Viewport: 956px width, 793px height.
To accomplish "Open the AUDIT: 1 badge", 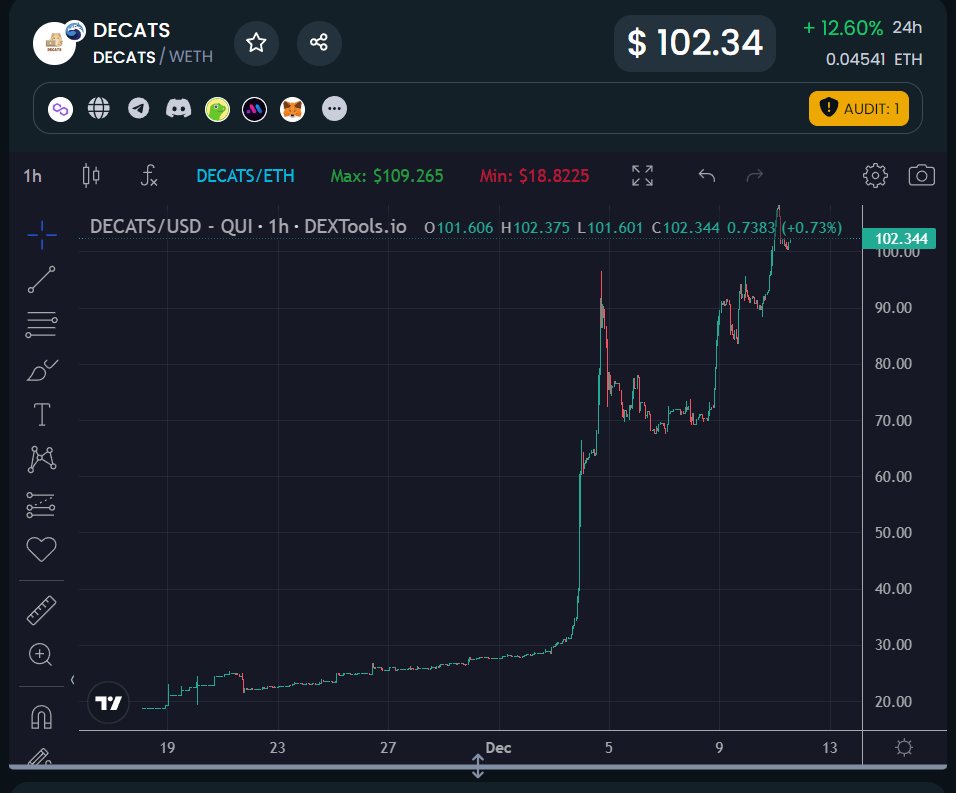I will (858, 108).
